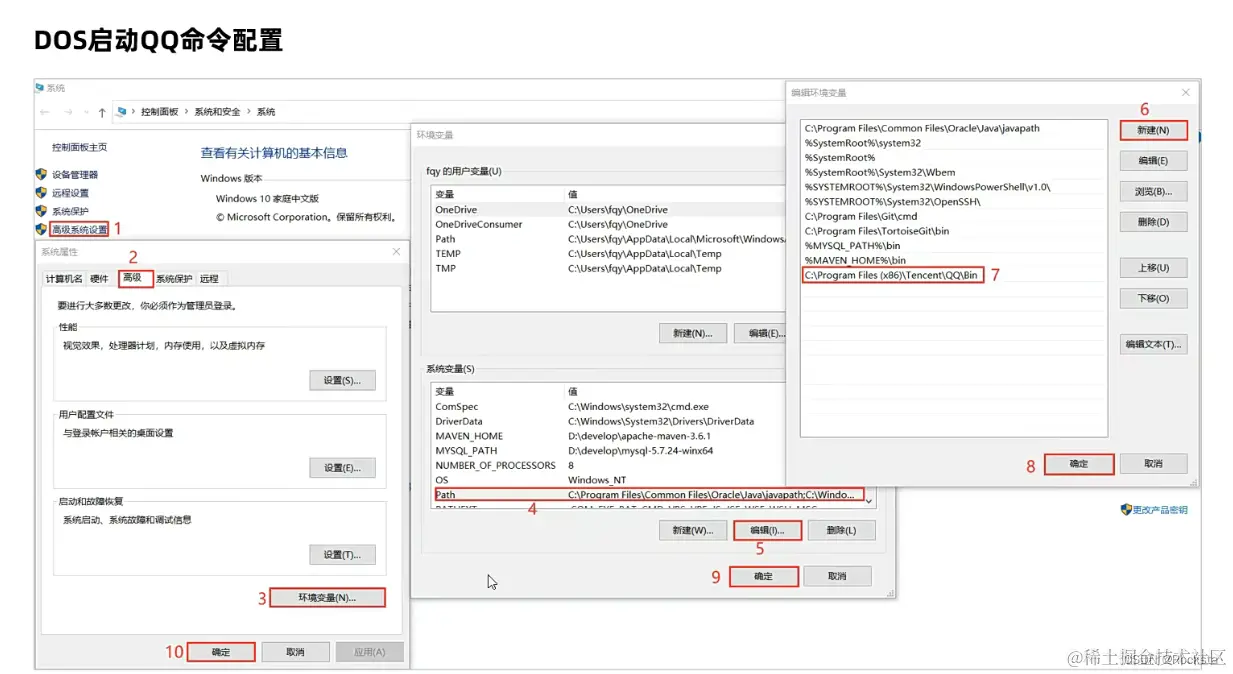Select the NUMBER_OF_PROCESSORS system variable row
Screen dimensions: 1233x674
(x=648, y=465)
